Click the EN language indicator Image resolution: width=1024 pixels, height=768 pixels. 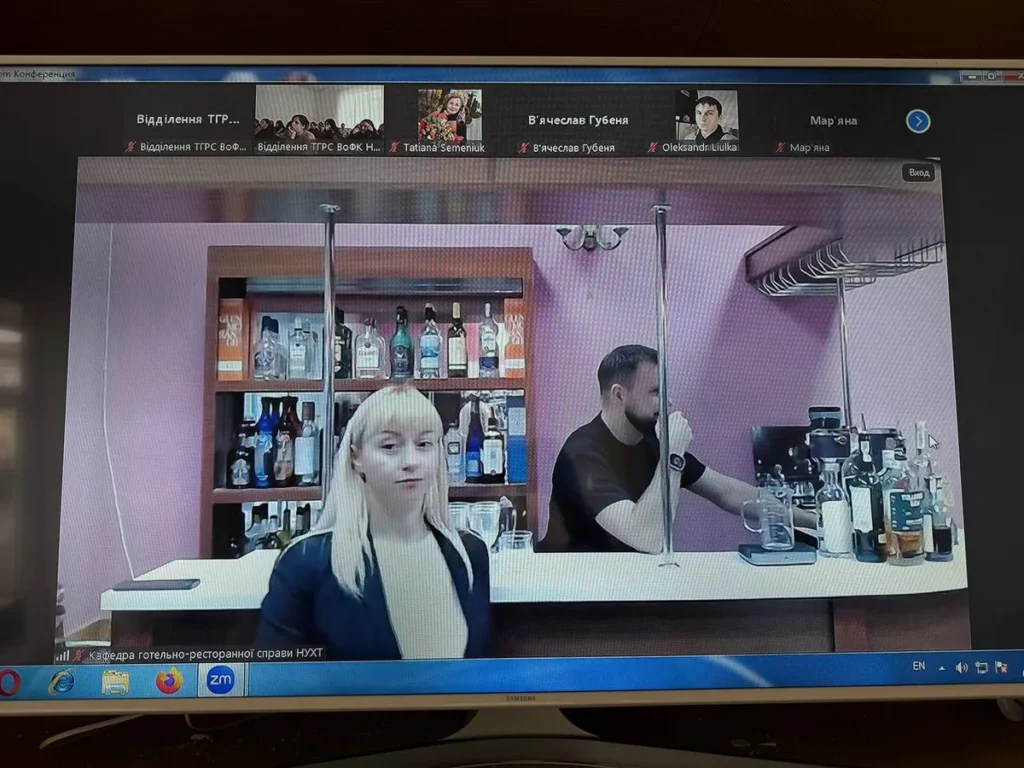918,666
